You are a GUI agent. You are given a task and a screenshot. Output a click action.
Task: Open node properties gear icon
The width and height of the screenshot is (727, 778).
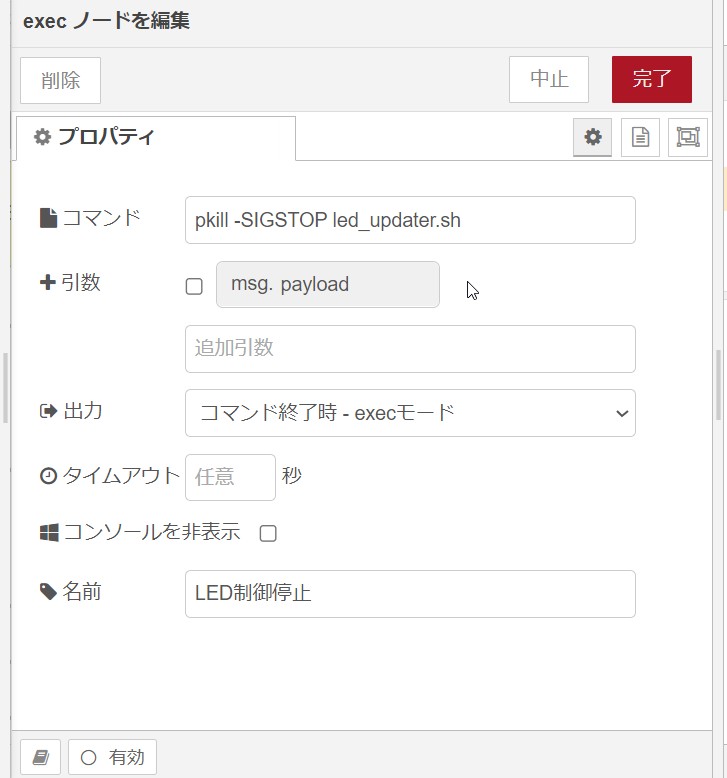(592, 137)
